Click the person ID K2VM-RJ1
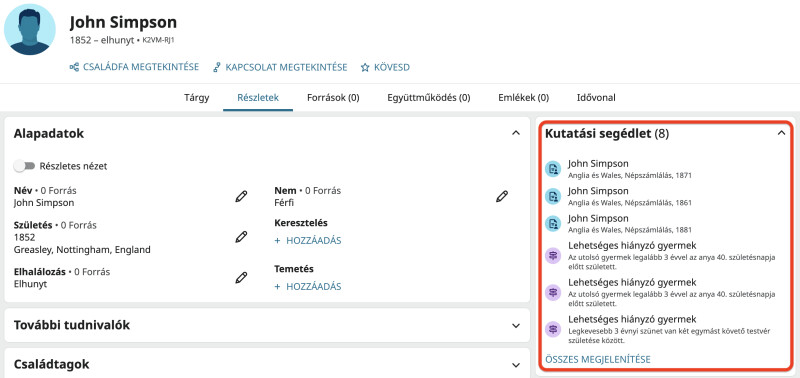Image resolution: width=800 pixels, height=378 pixels. 158,40
